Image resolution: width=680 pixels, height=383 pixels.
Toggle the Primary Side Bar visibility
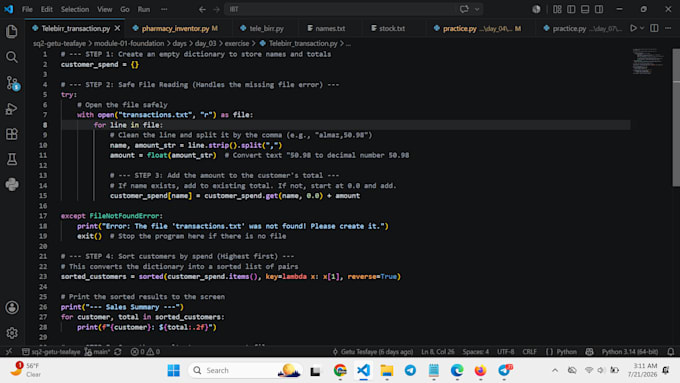tap(571, 9)
